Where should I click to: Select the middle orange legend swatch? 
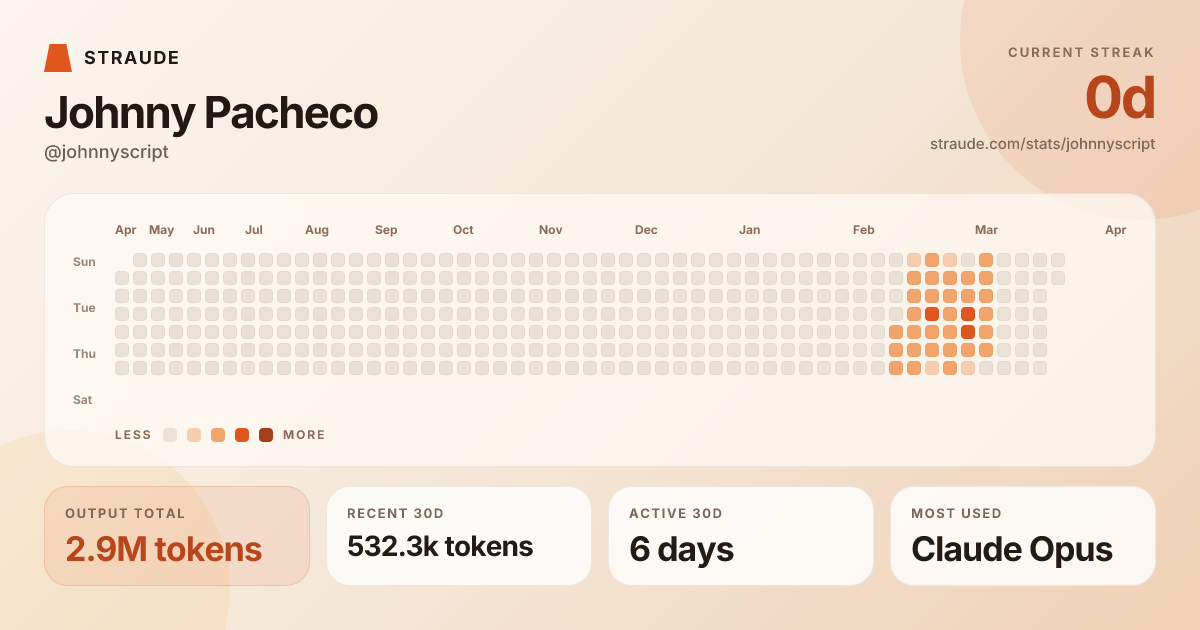(x=218, y=435)
